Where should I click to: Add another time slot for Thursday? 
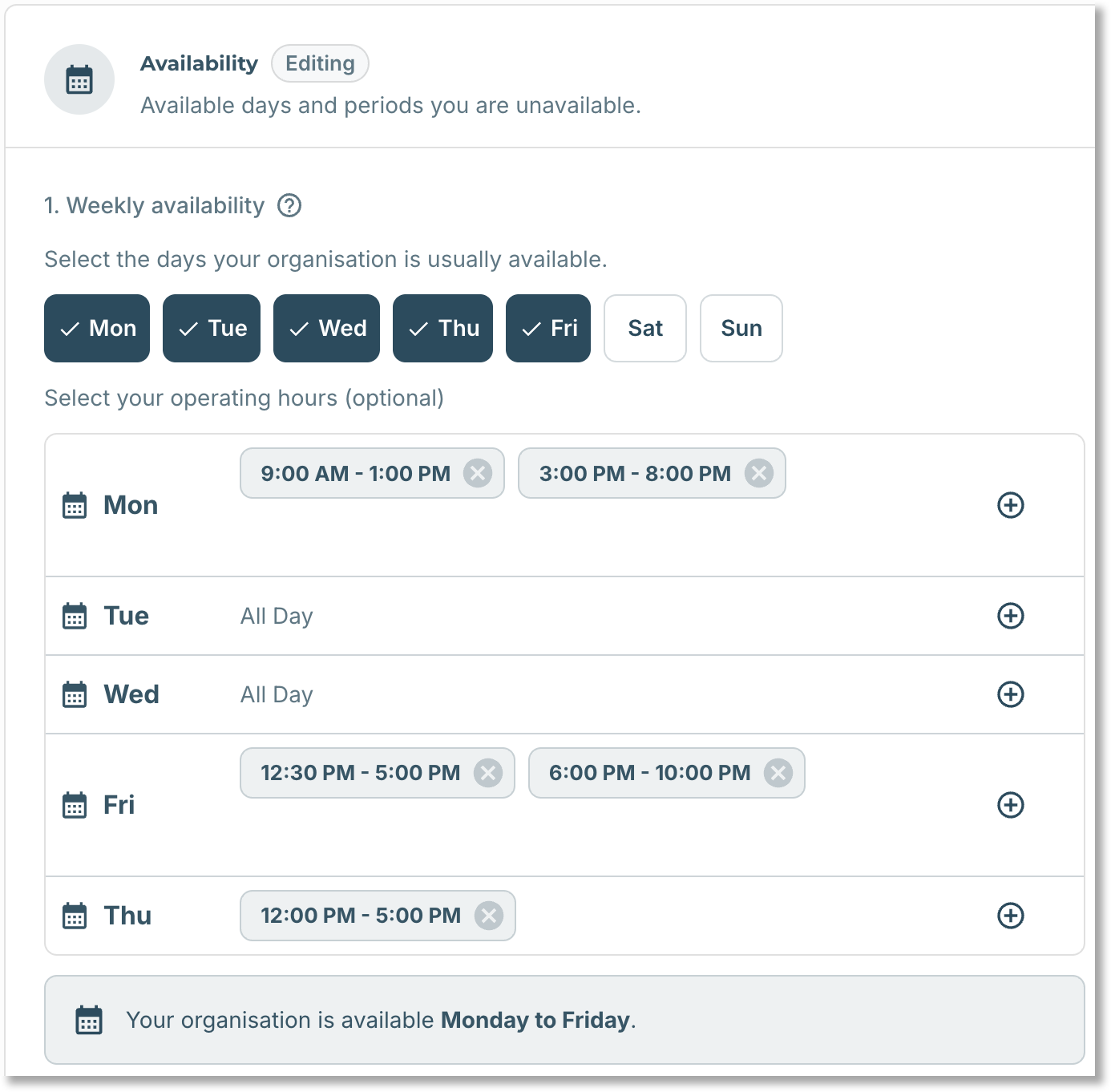point(1010,916)
